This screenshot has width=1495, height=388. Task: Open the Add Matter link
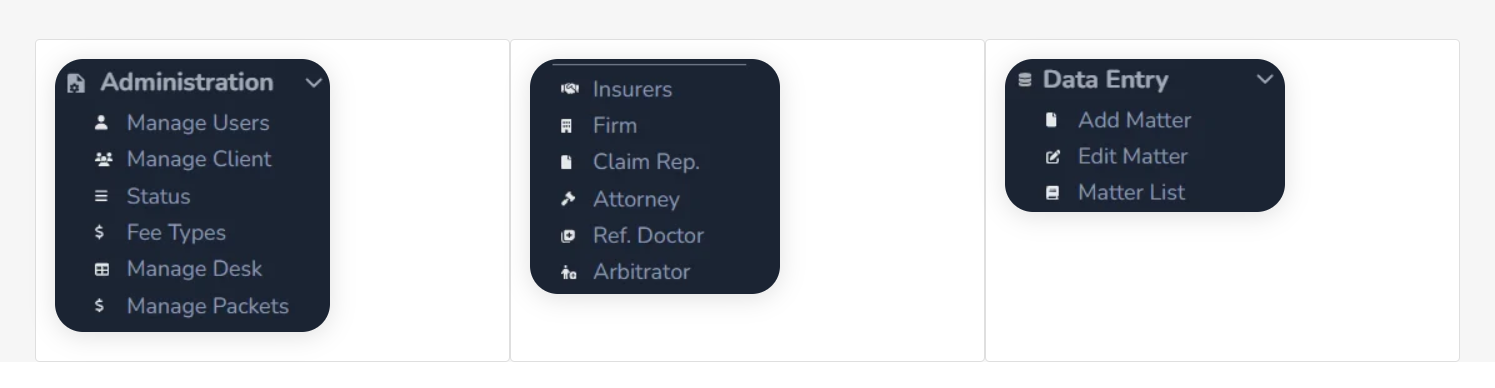point(1134,120)
